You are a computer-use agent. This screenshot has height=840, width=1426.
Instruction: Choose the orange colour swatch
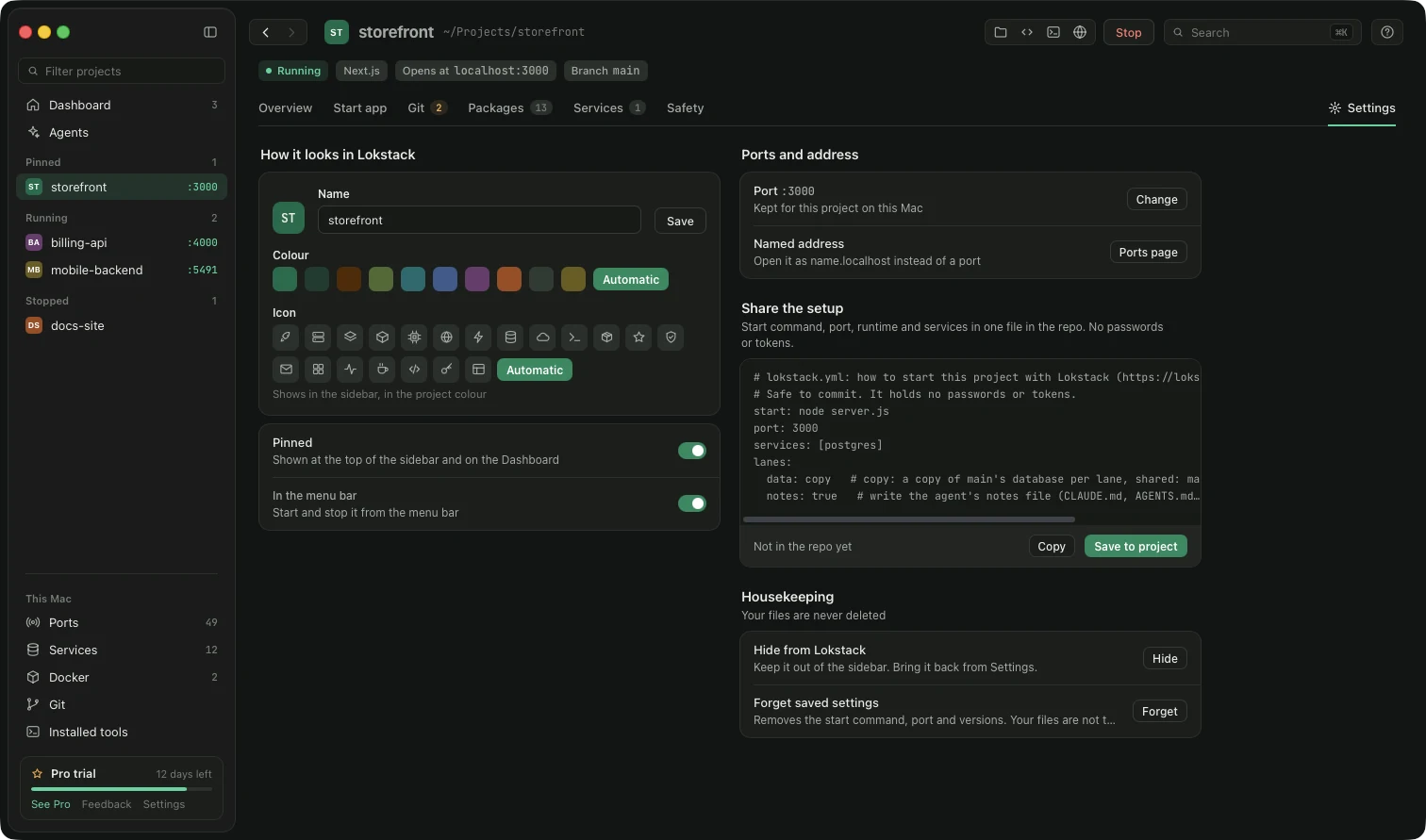click(509, 279)
